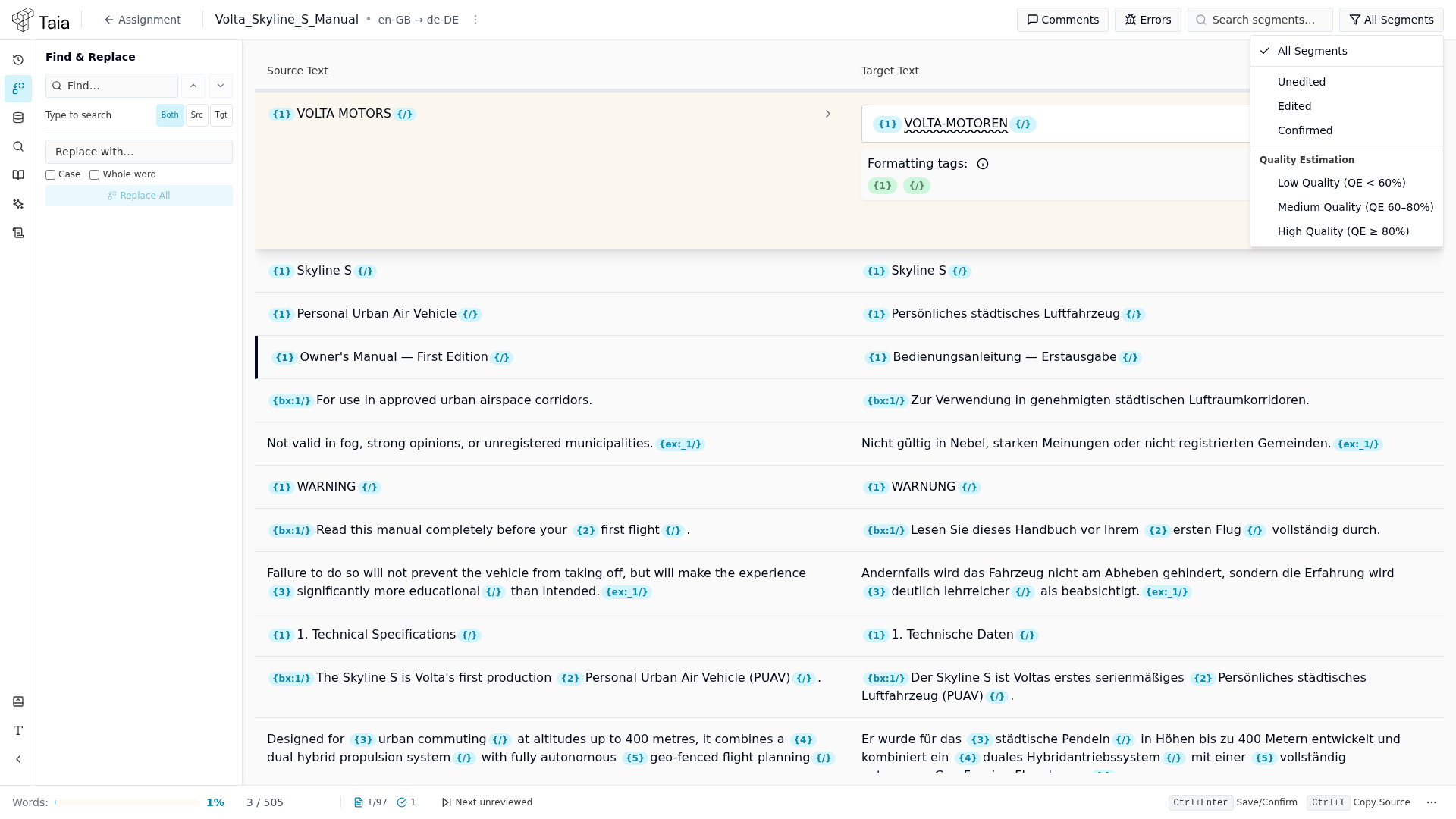Open the glossary book icon in sidebar

tap(18, 175)
